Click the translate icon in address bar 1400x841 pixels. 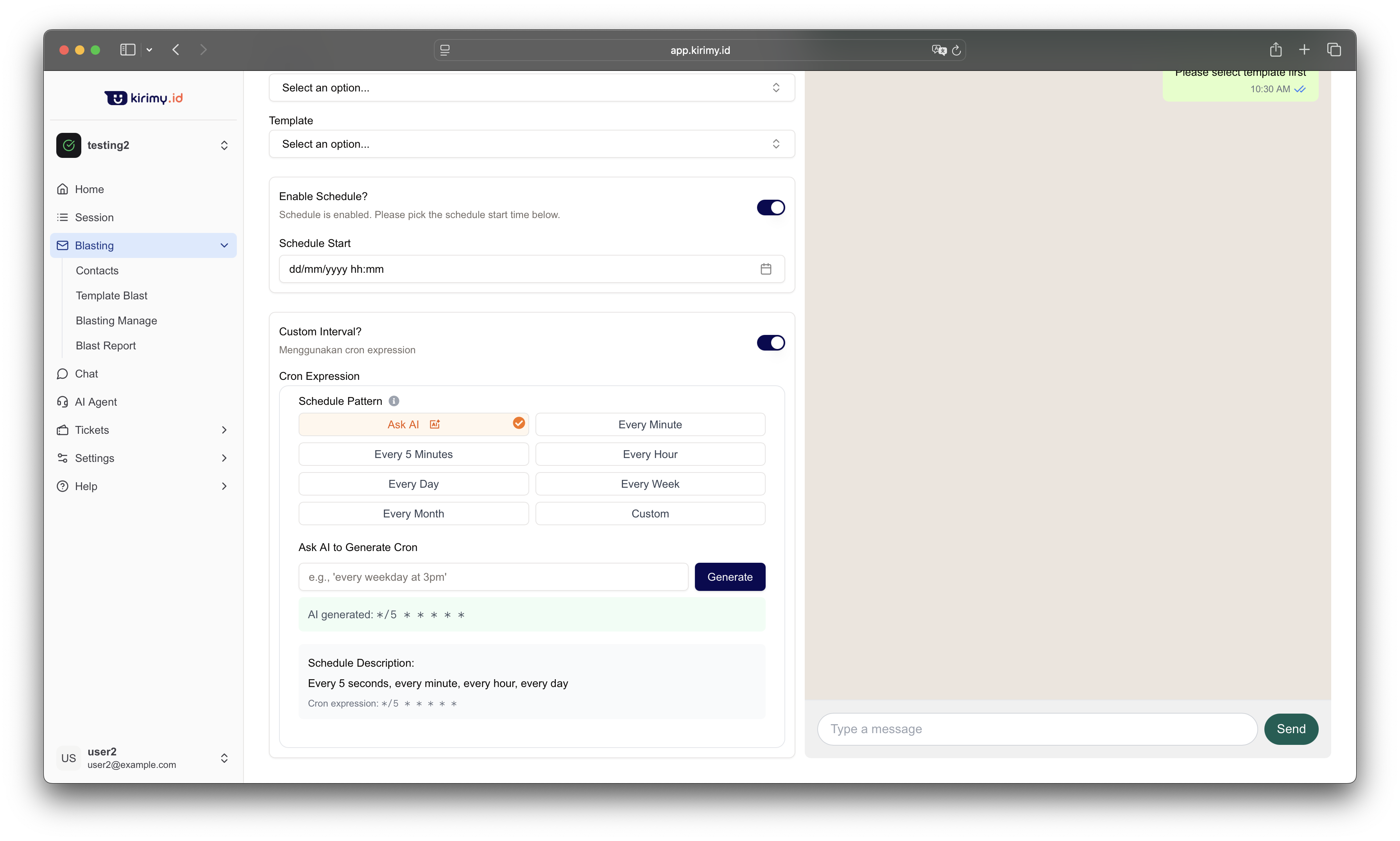[939, 50]
